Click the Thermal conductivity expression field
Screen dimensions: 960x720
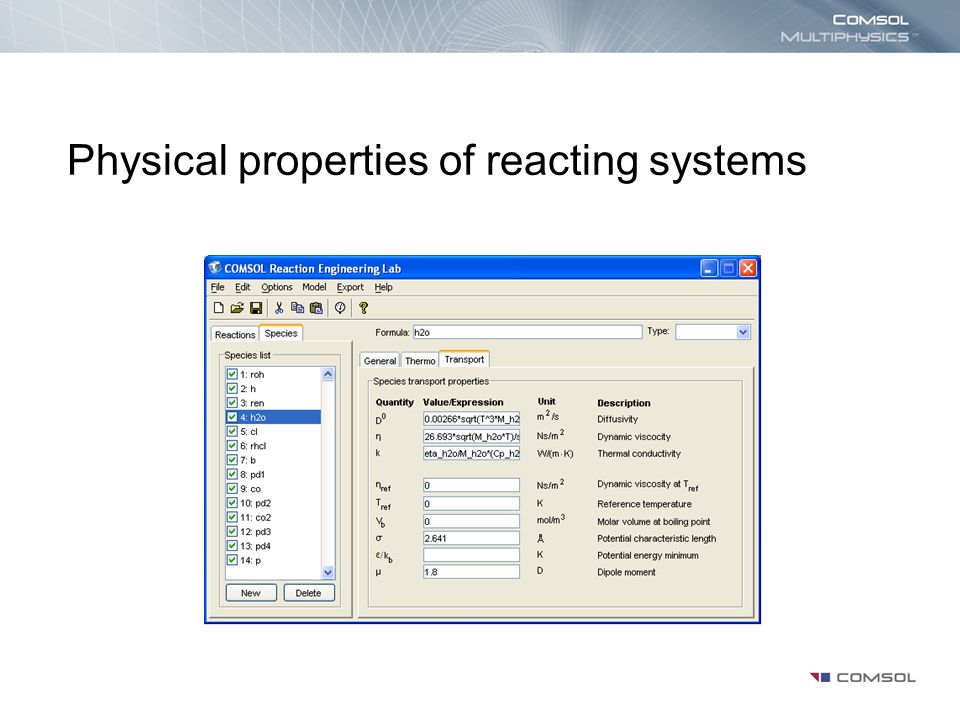[x=471, y=454]
